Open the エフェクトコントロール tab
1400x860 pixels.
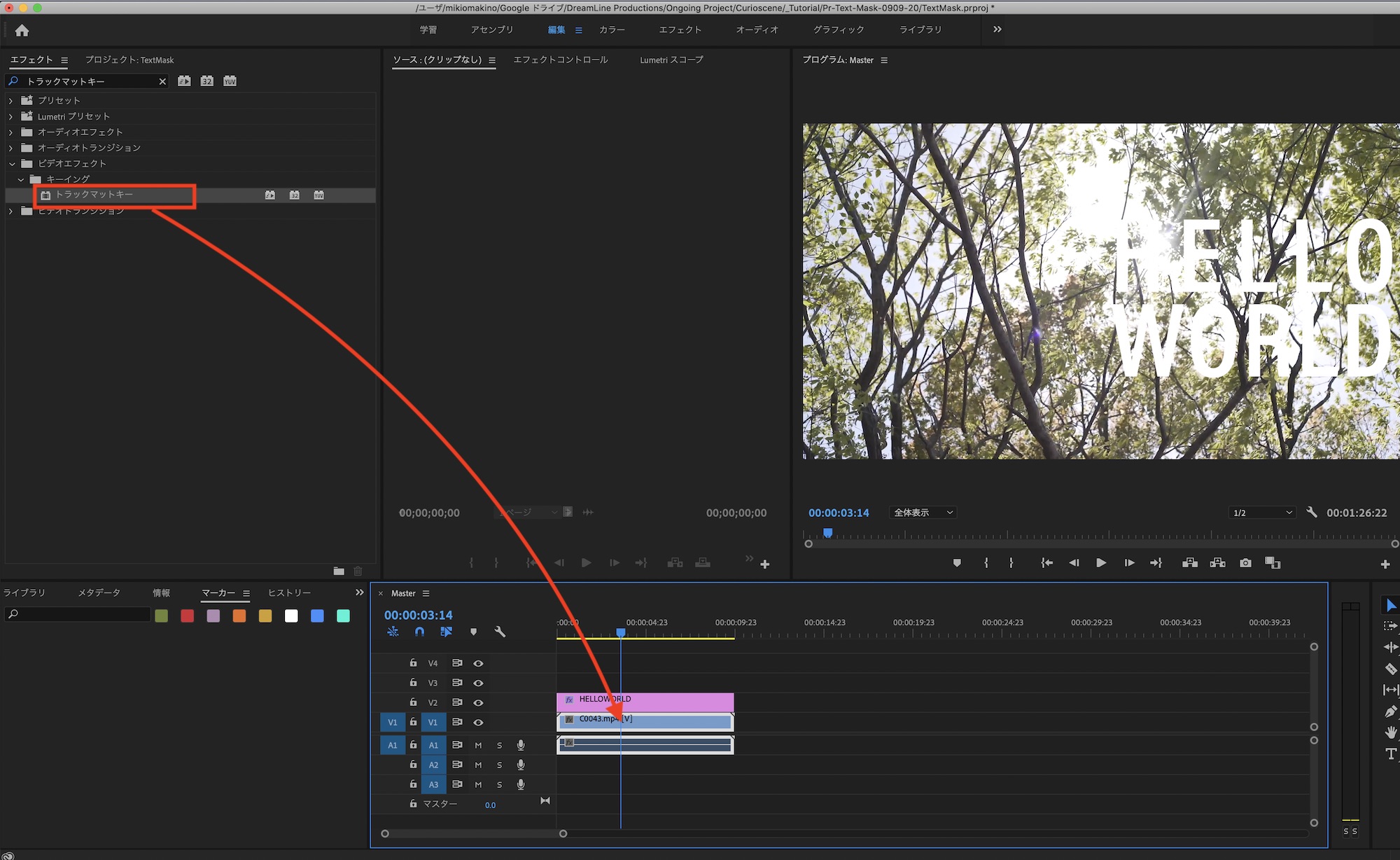(560, 60)
